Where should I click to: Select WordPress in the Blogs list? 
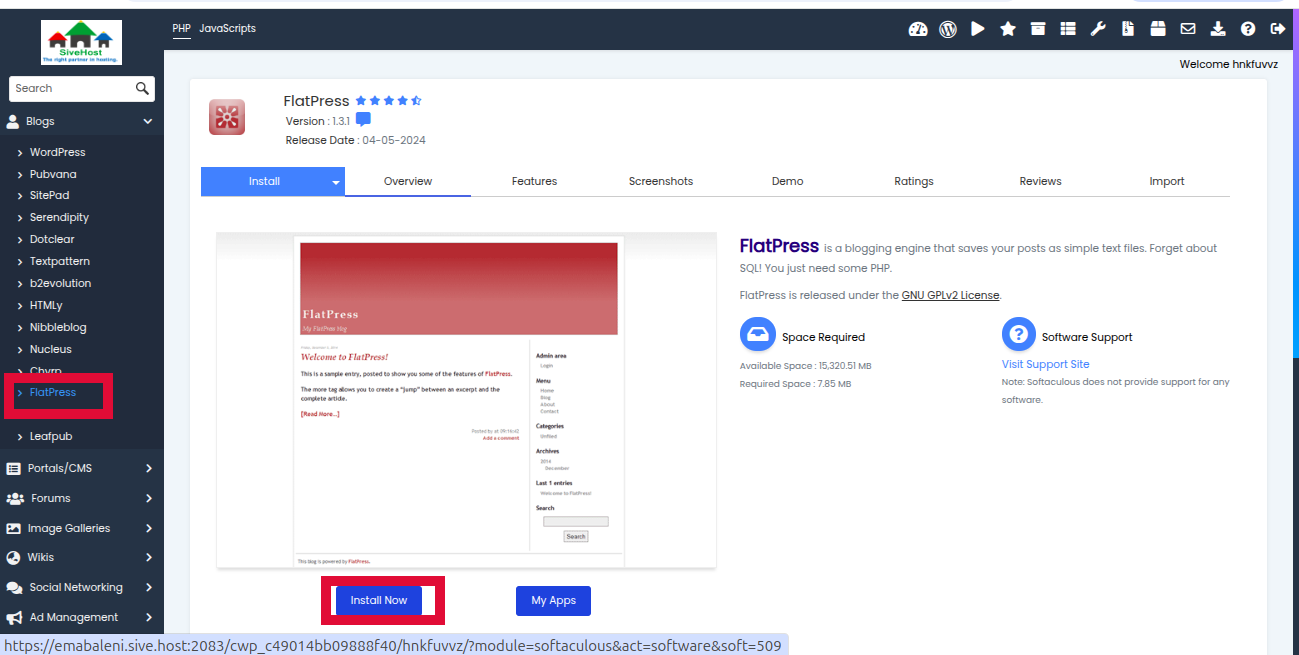57,152
